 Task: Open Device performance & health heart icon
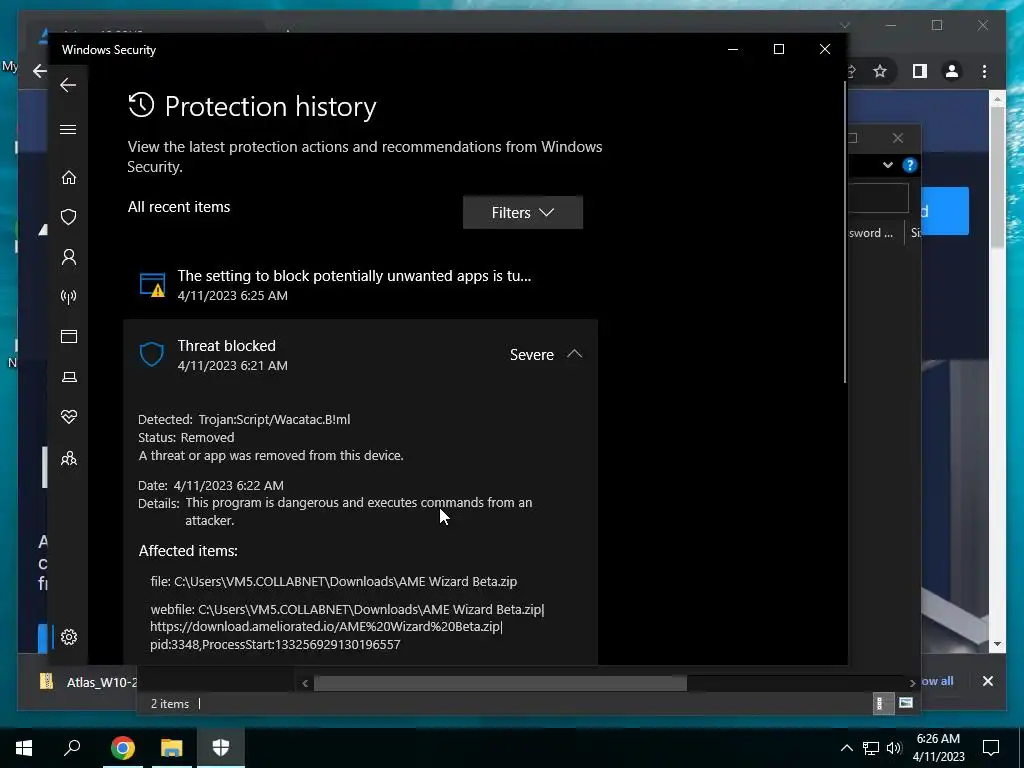pyautogui.click(x=69, y=417)
